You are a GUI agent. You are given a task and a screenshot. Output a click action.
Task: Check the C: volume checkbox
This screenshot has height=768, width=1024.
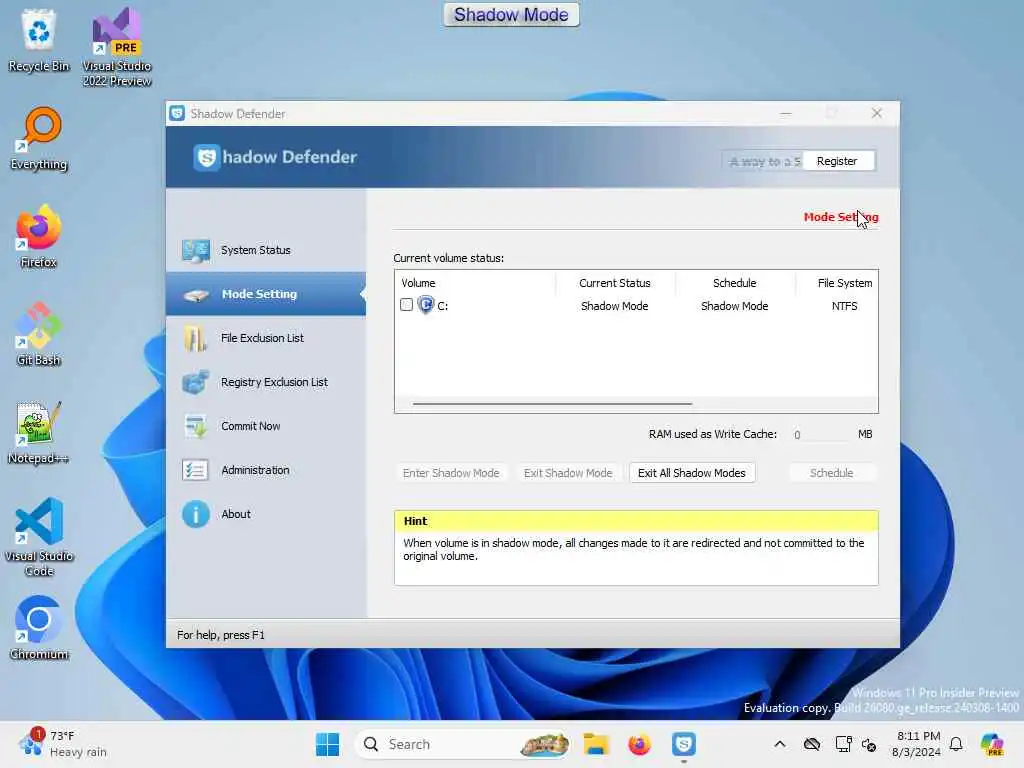tap(406, 305)
